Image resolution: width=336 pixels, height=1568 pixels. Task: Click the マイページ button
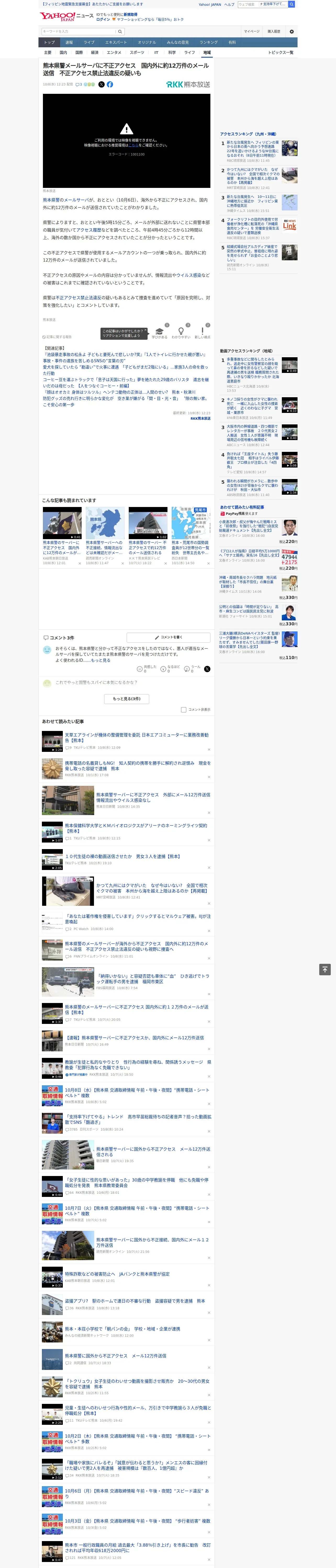coord(251,31)
